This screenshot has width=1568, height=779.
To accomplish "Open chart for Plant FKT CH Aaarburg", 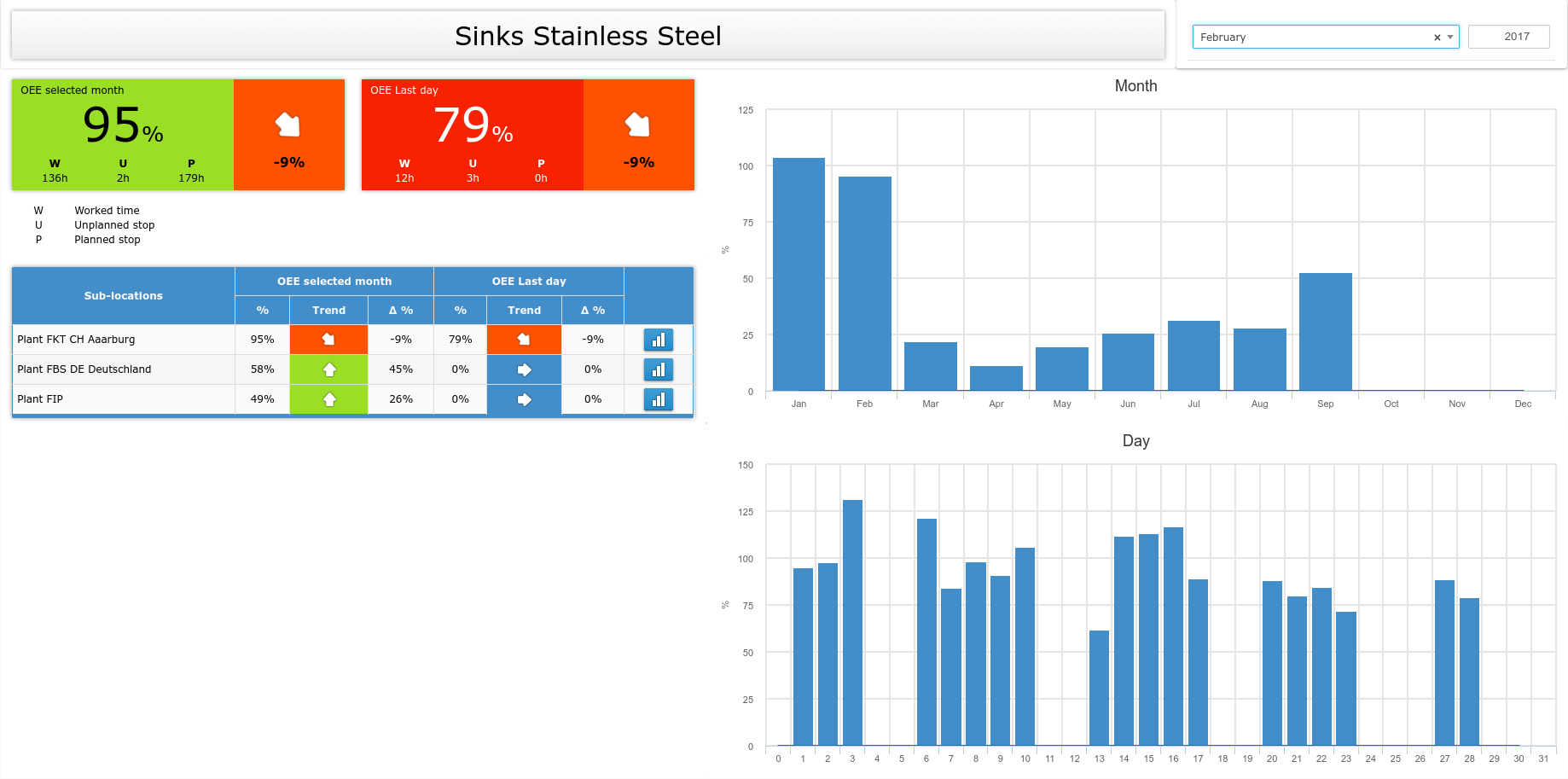I will pos(658,340).
